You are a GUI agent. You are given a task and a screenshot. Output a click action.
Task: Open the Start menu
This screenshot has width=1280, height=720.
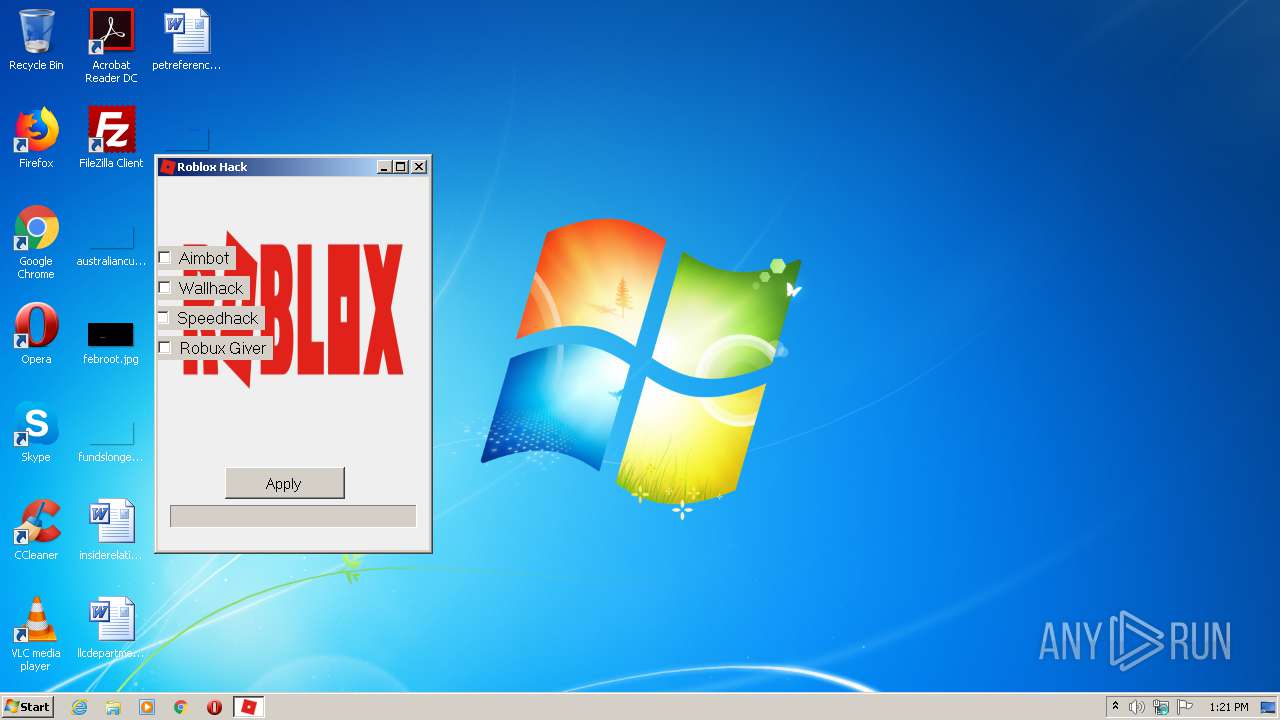[x=27, y=707]
